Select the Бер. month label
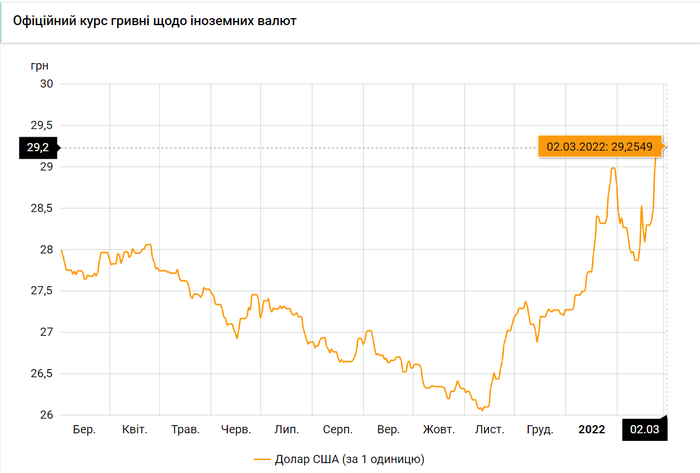Image resolution: width=700 pixels, height=473 pixels. (84, 429)
